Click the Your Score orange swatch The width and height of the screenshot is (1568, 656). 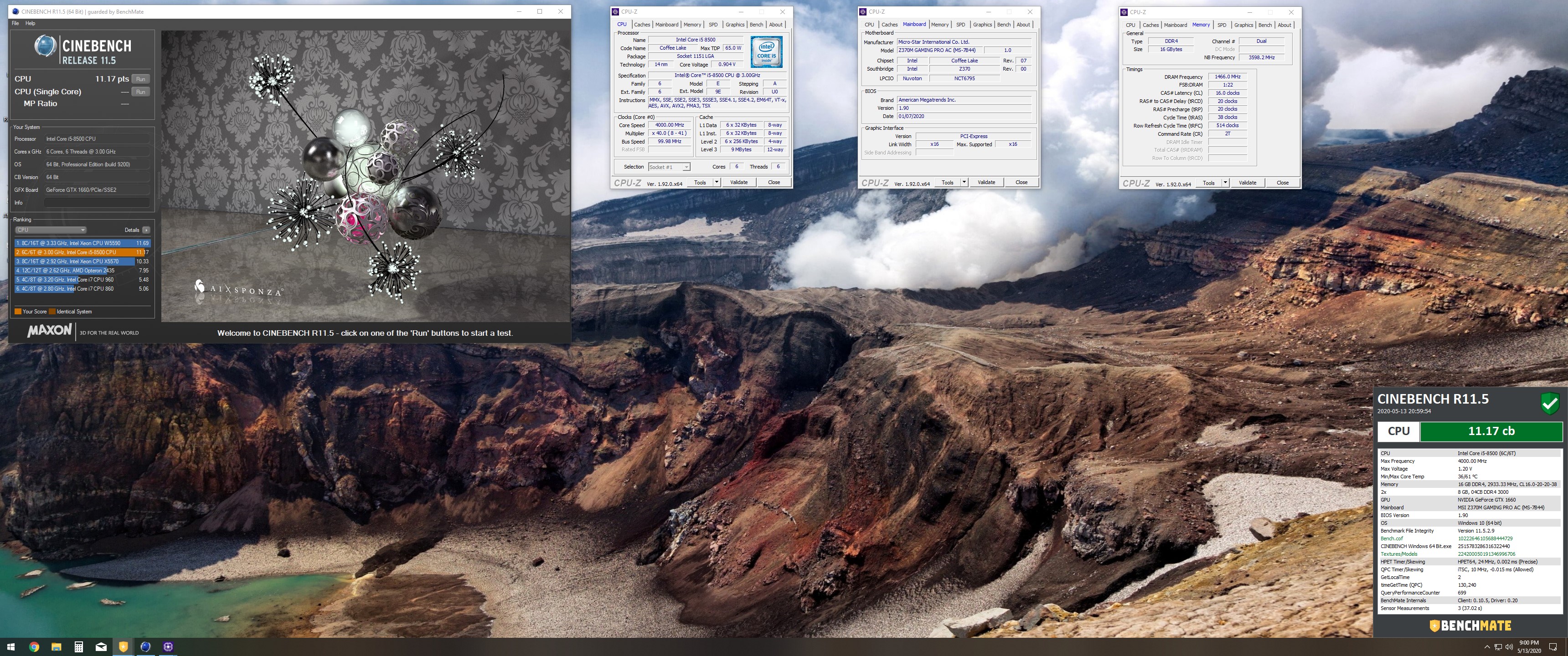[18, 312]
